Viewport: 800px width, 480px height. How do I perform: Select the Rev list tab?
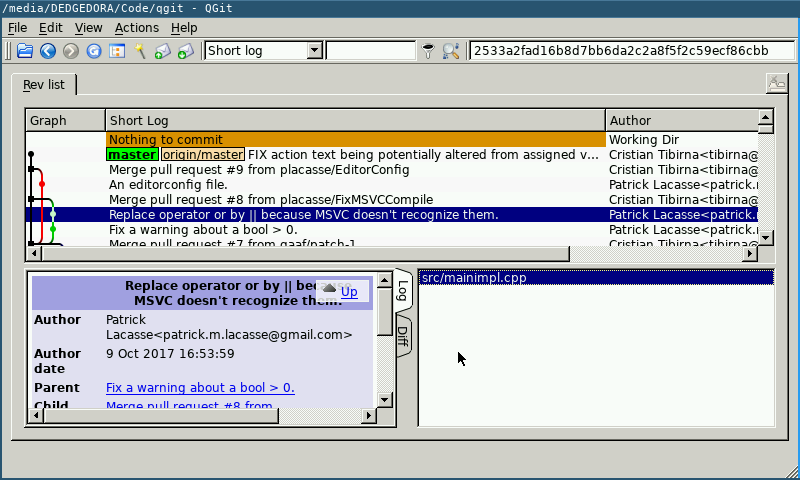click(x=44, y=85)
